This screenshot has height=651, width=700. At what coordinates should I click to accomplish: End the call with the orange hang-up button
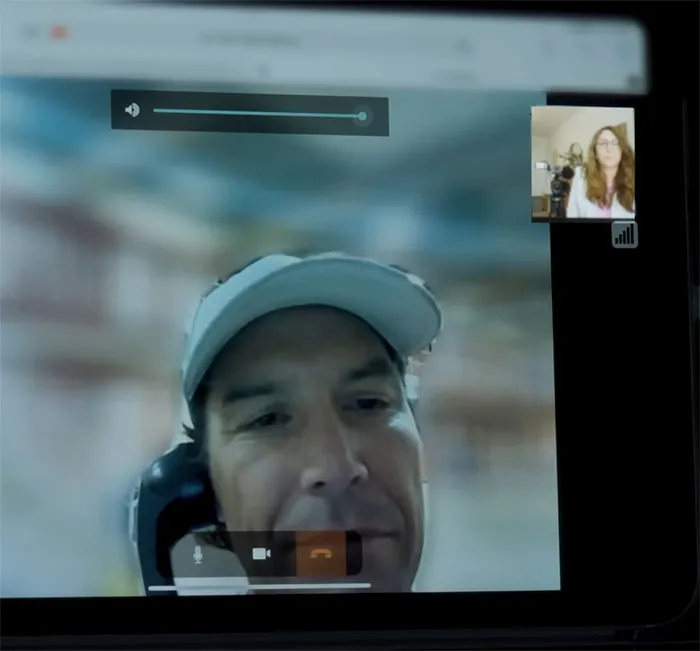click(x=321, y=554)
